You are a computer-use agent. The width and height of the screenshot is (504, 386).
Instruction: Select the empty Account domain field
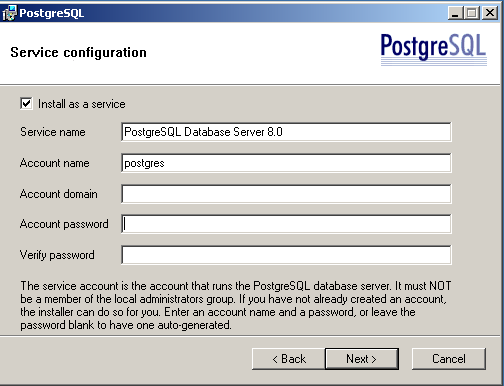(x=286, y=194)
